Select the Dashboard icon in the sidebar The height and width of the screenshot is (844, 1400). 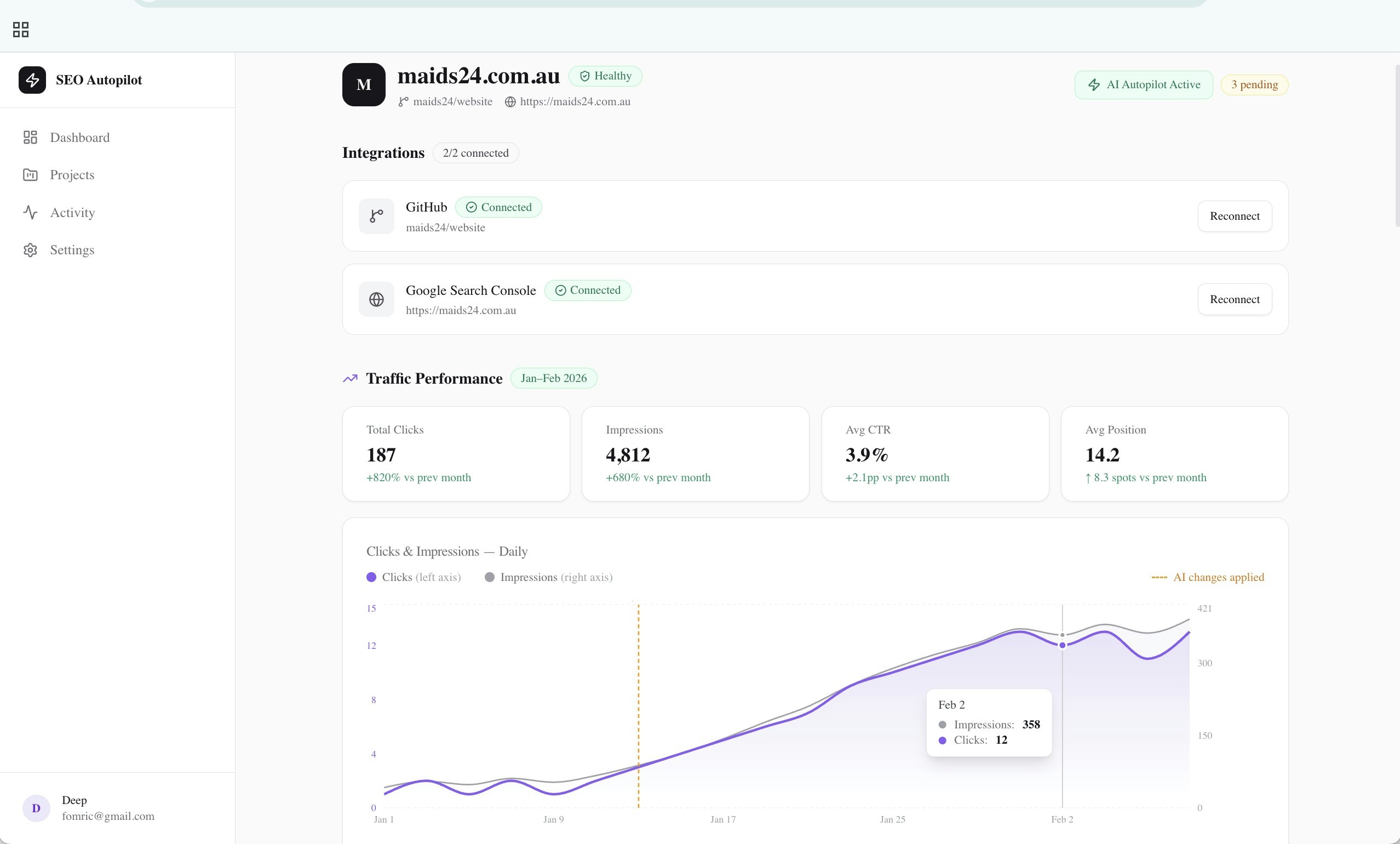click(x=30, y=137)
